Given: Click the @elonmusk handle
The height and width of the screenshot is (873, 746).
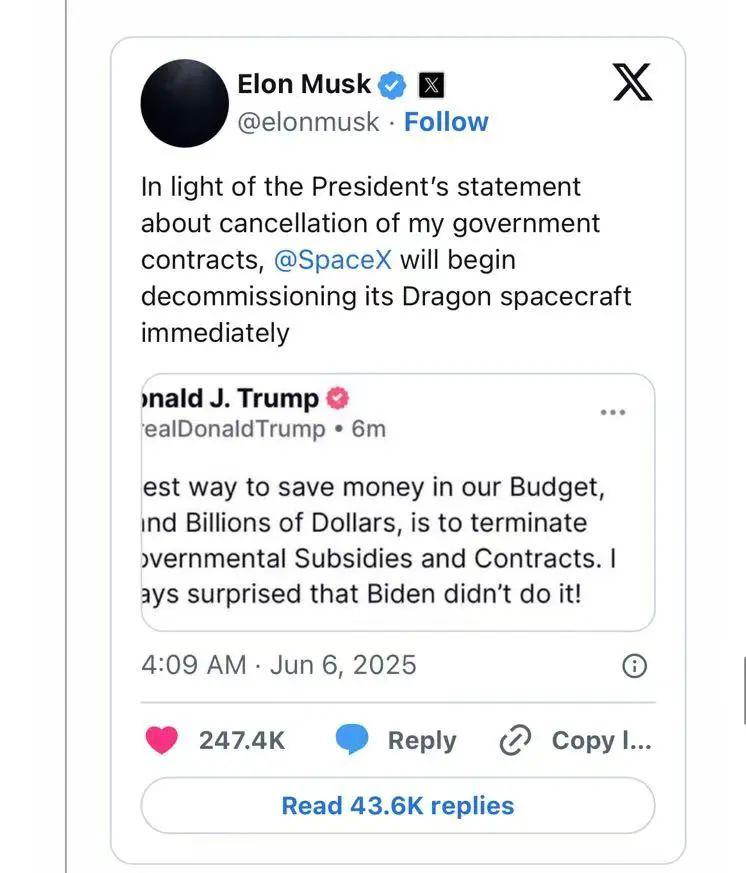Looking at the screenshot, I should 308,122.
